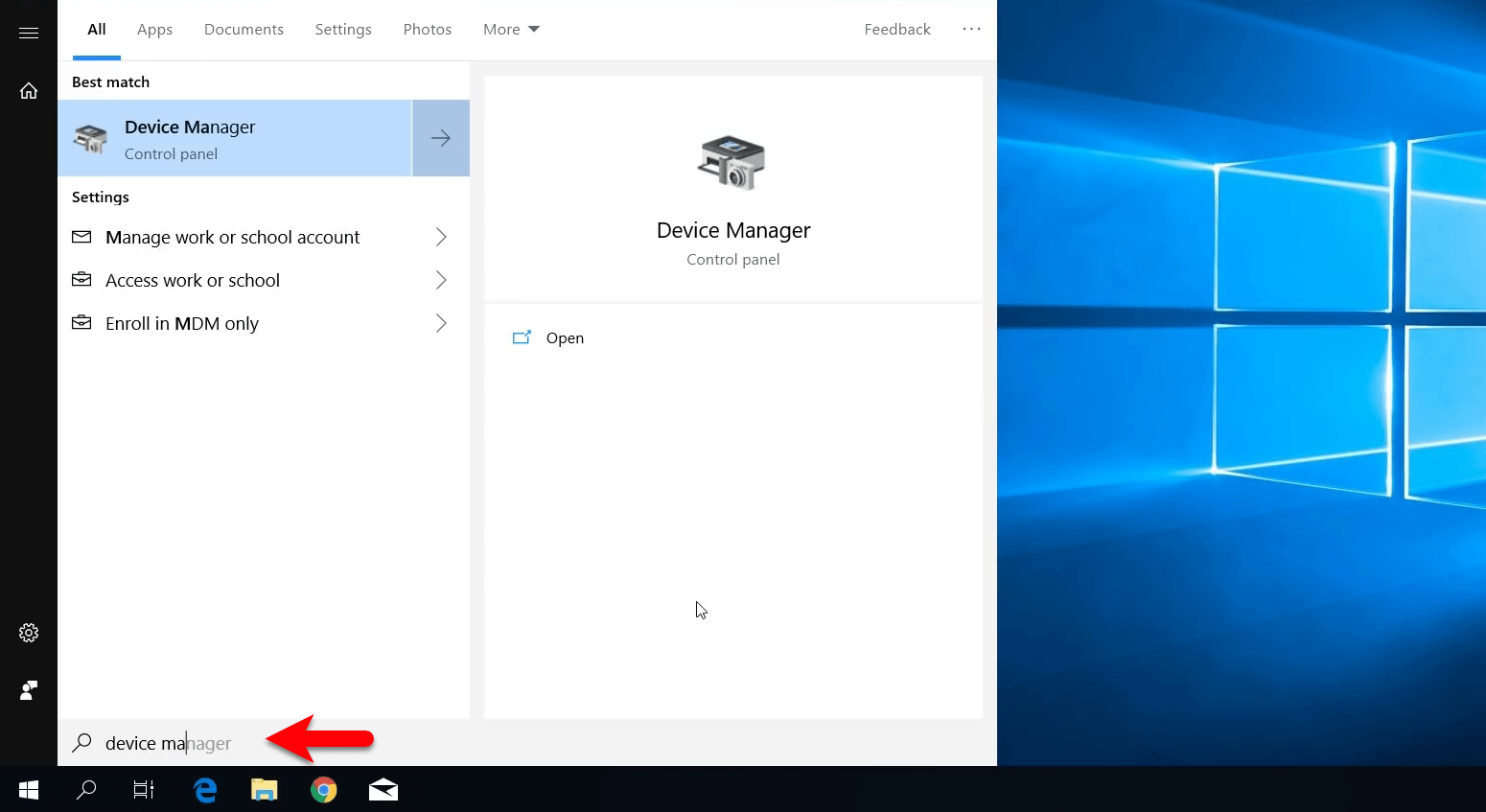This screenshot has height=812, width=1486.
Task: Open the Mail app from taskbar
Action: click(x=383, y=790)
